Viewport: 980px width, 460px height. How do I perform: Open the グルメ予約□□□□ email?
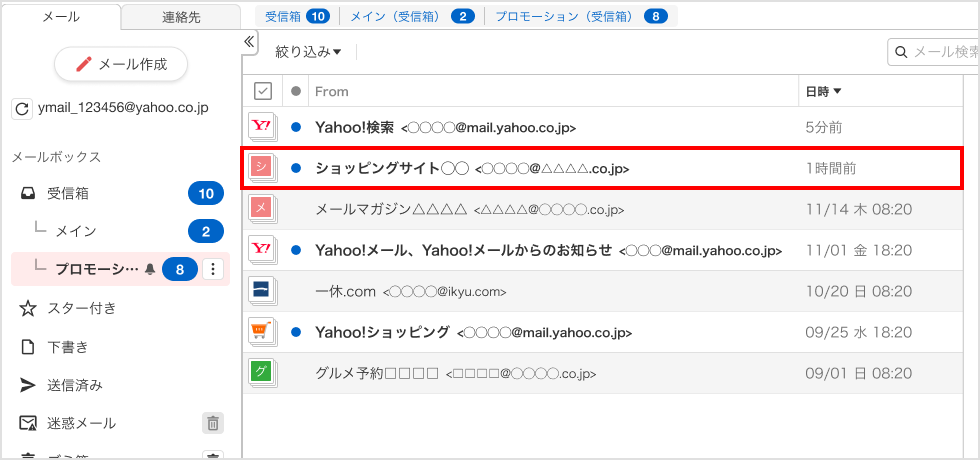point(602,373)
